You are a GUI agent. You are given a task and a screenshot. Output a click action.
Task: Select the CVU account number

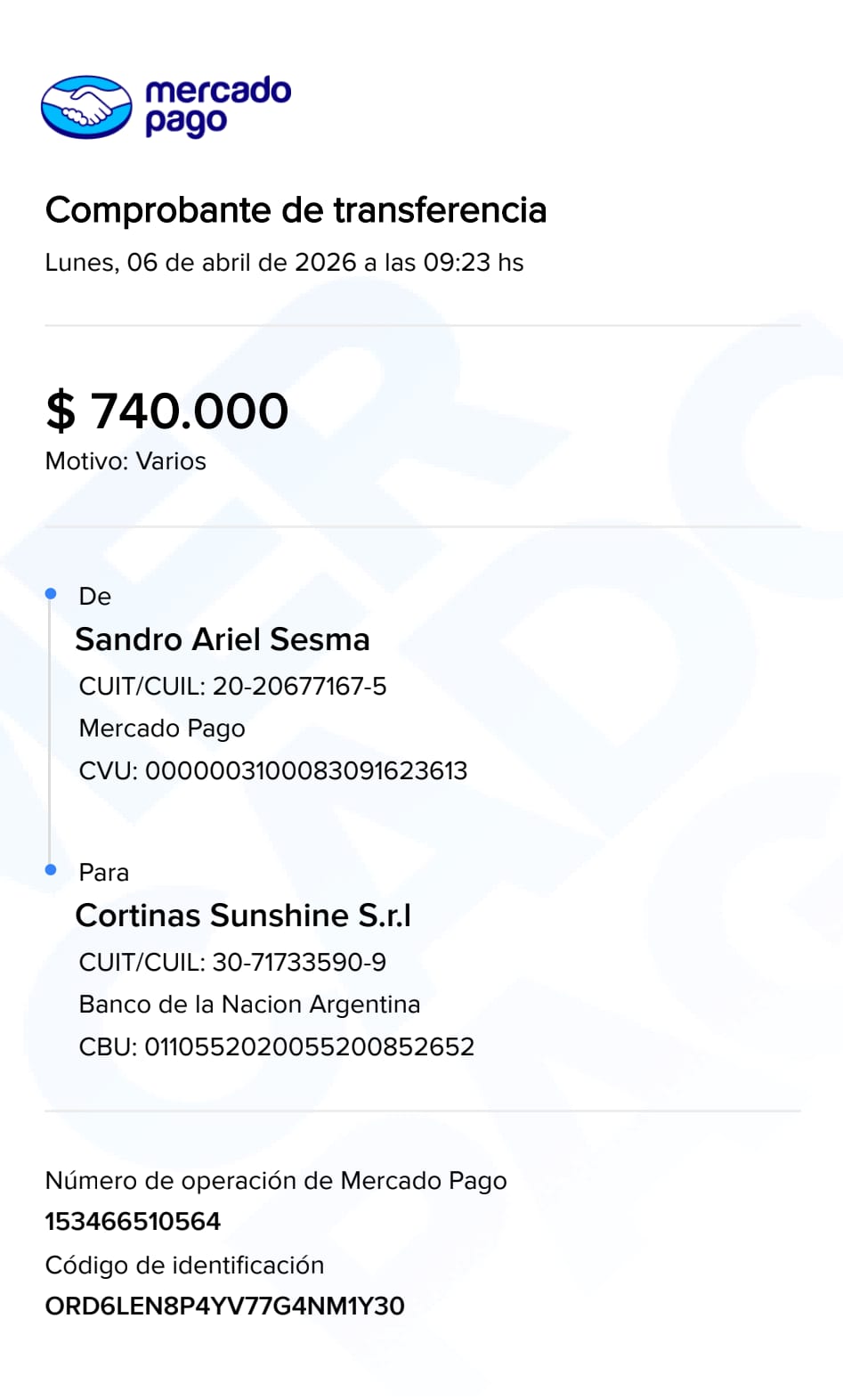[x=305, y=771]
